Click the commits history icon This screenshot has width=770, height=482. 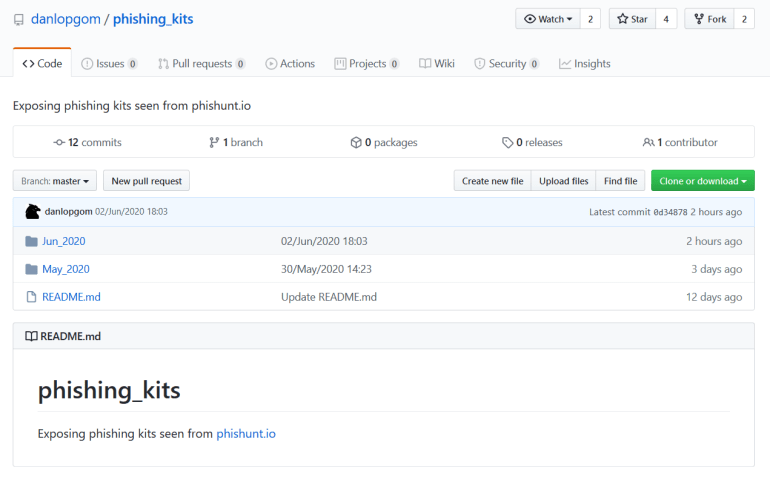[59, 143]
